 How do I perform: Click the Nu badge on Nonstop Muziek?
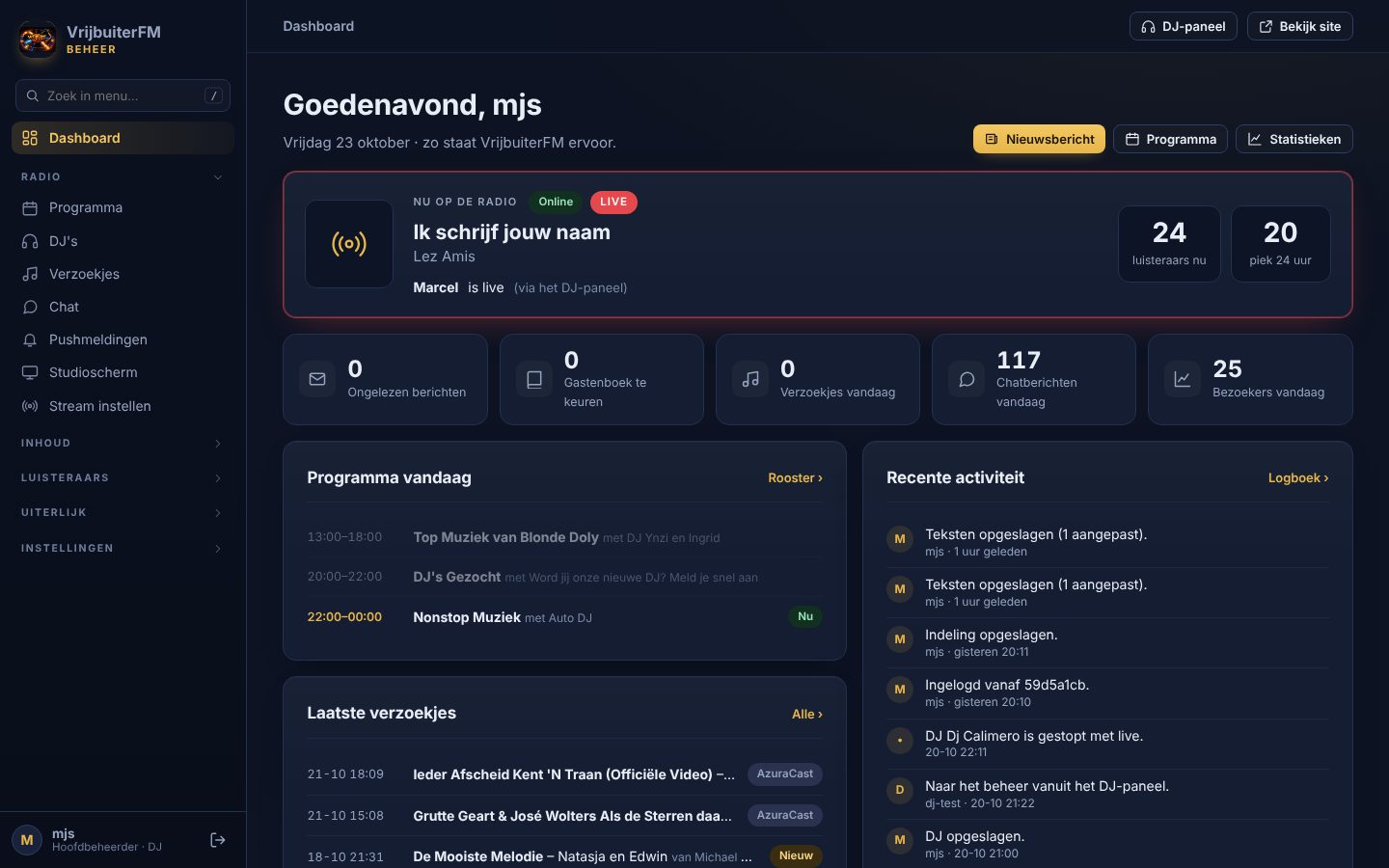click(805, 616)
